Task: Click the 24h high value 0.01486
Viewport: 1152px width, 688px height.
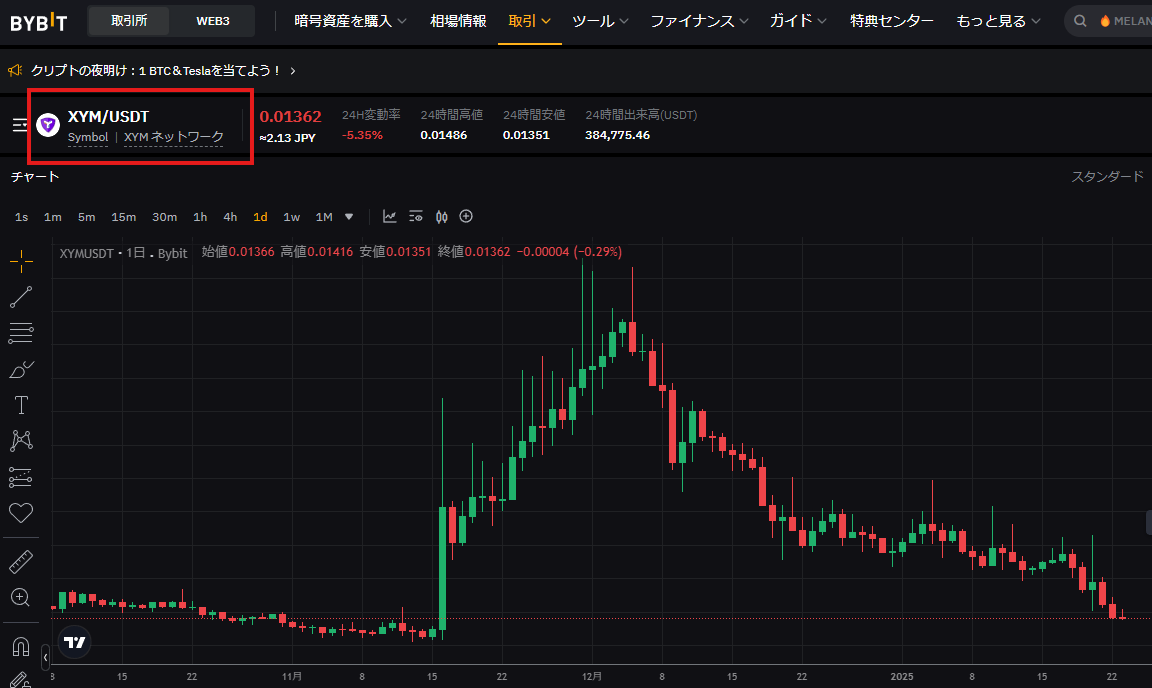Action: [444, 135]
